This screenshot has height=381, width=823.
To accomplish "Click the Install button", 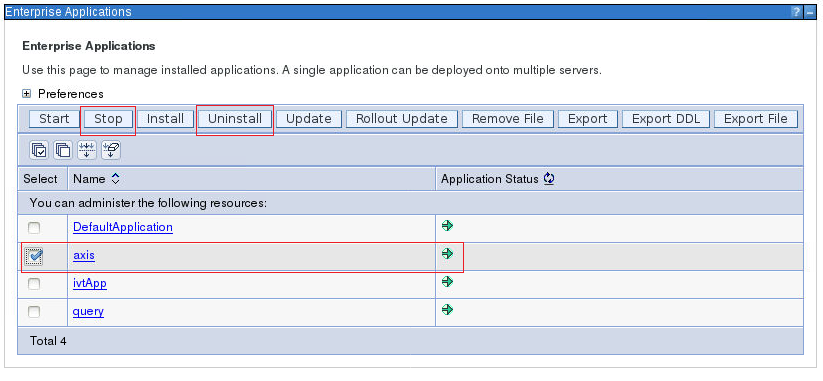I will click(165, 119).
